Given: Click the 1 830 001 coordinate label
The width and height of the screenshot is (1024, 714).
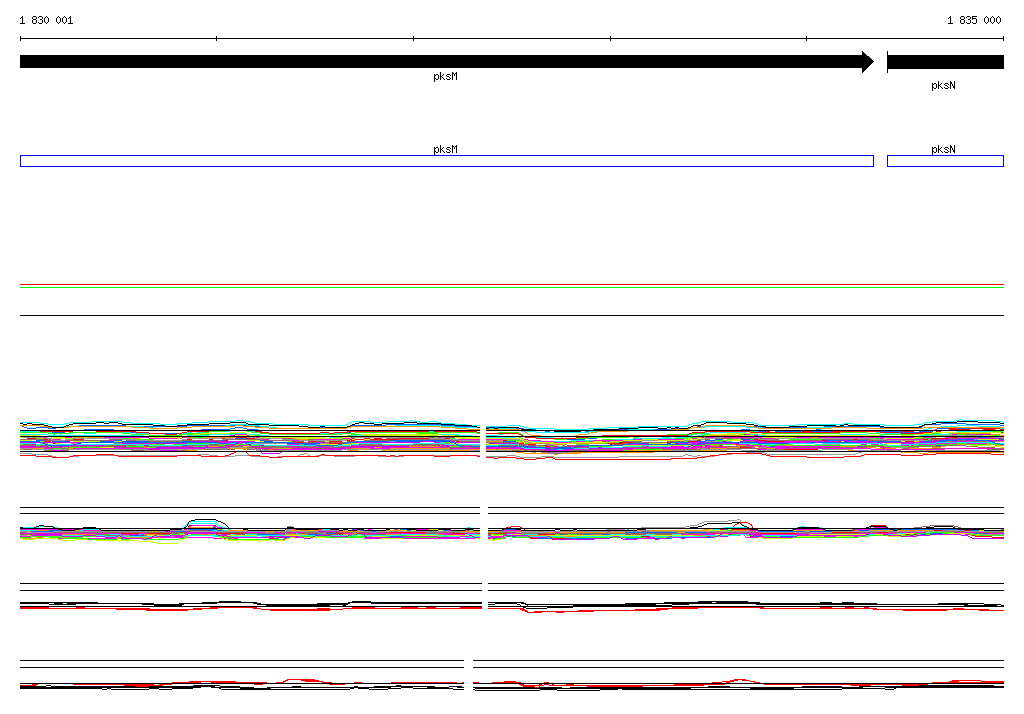Looking at the screenshot, I should pyautogui.click(x=46, y=20).
